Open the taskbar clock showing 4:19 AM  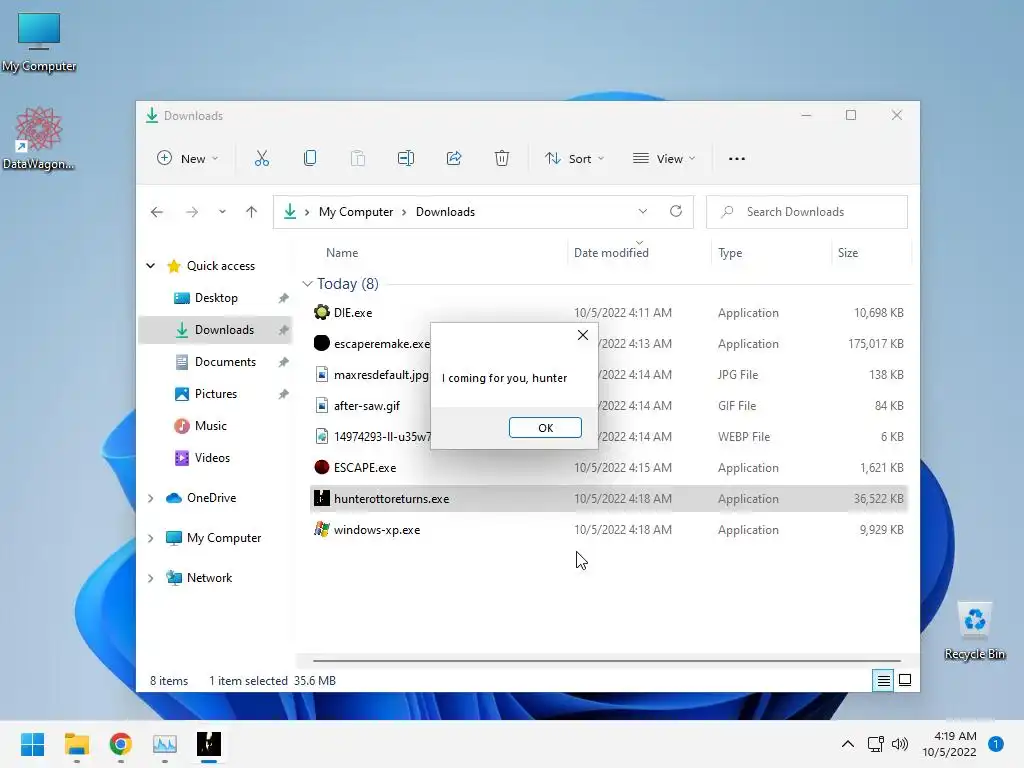(950, 744)
